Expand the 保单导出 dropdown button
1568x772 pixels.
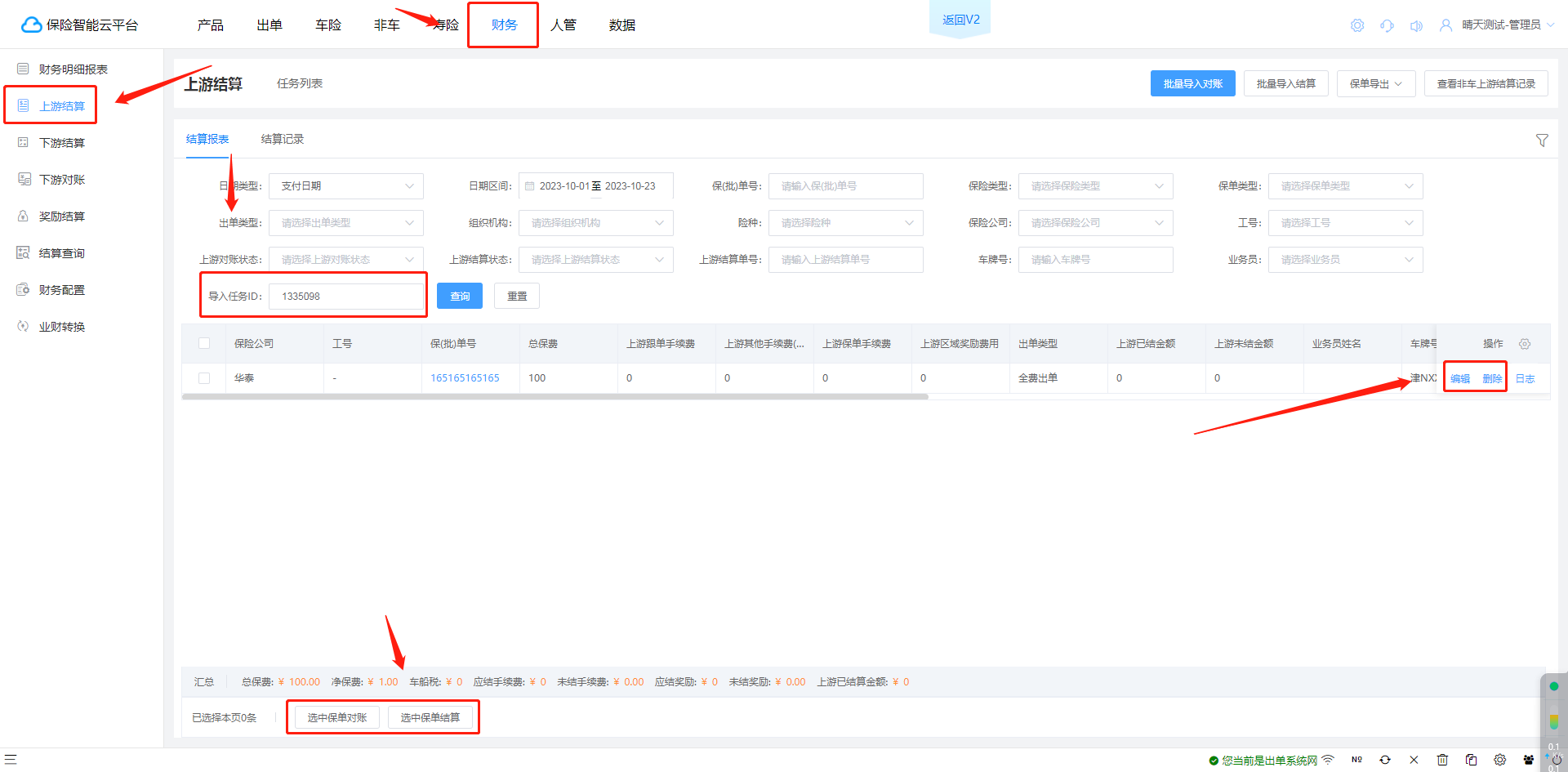(x=1376, y=83)
